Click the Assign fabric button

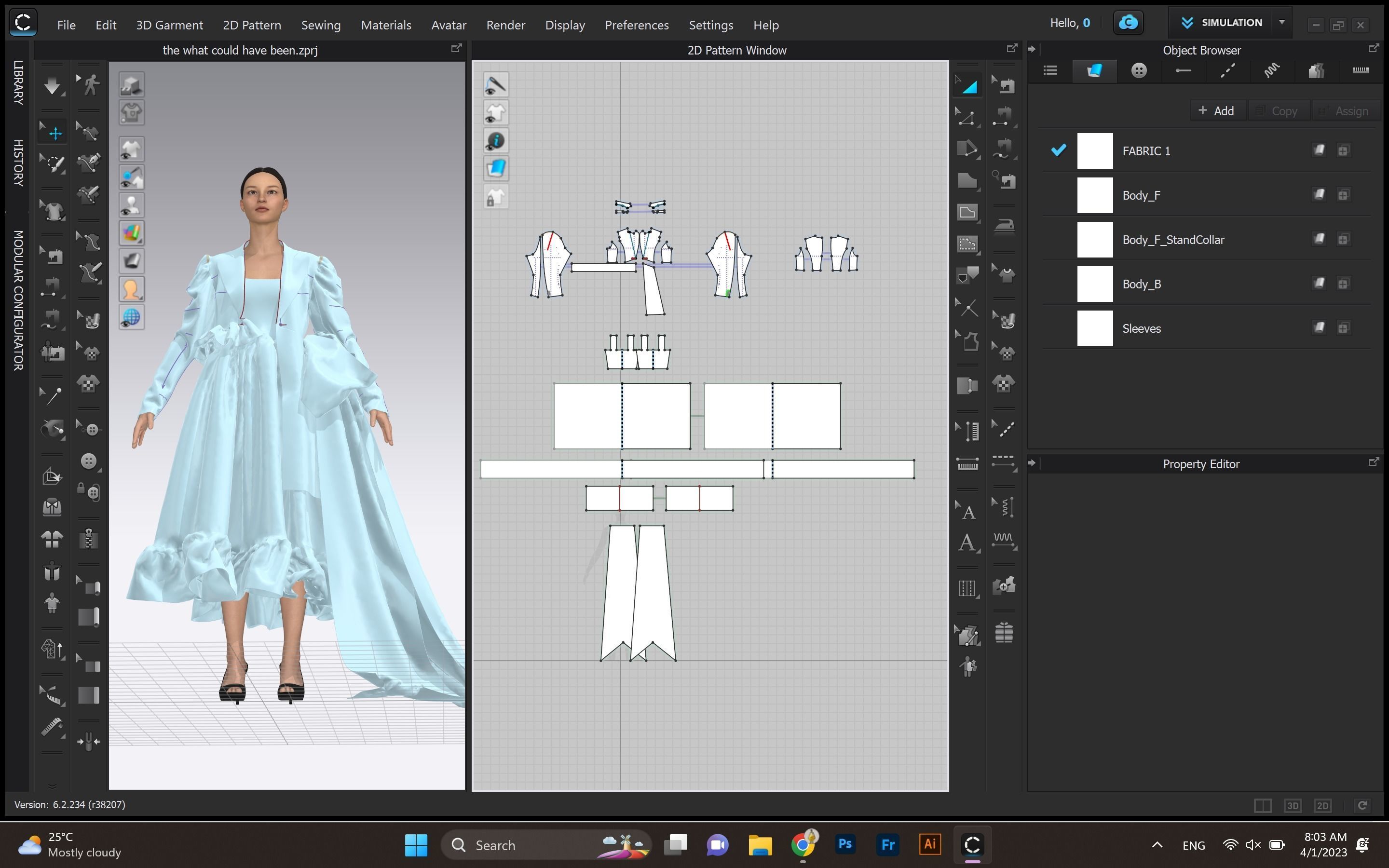pyautogui.click(x=1346, y=111)
